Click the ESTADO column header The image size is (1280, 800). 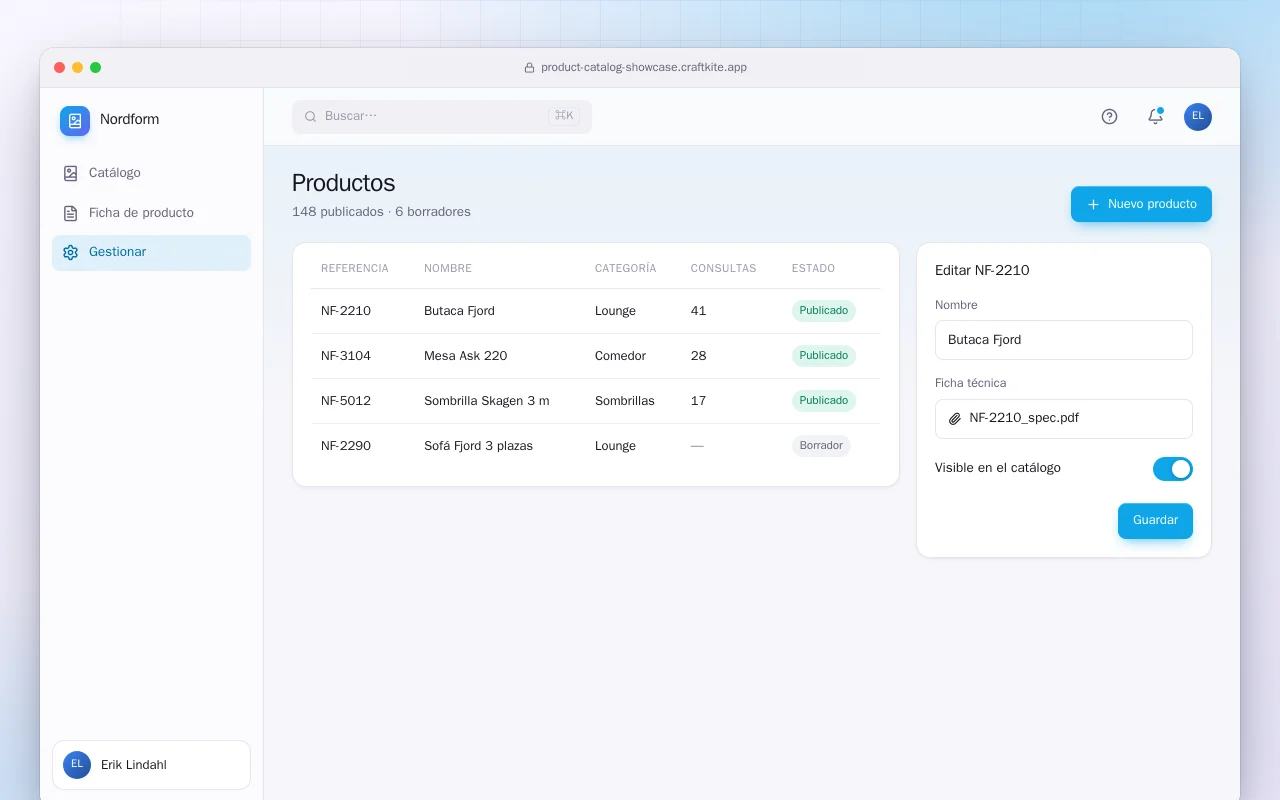coord(813,268)
